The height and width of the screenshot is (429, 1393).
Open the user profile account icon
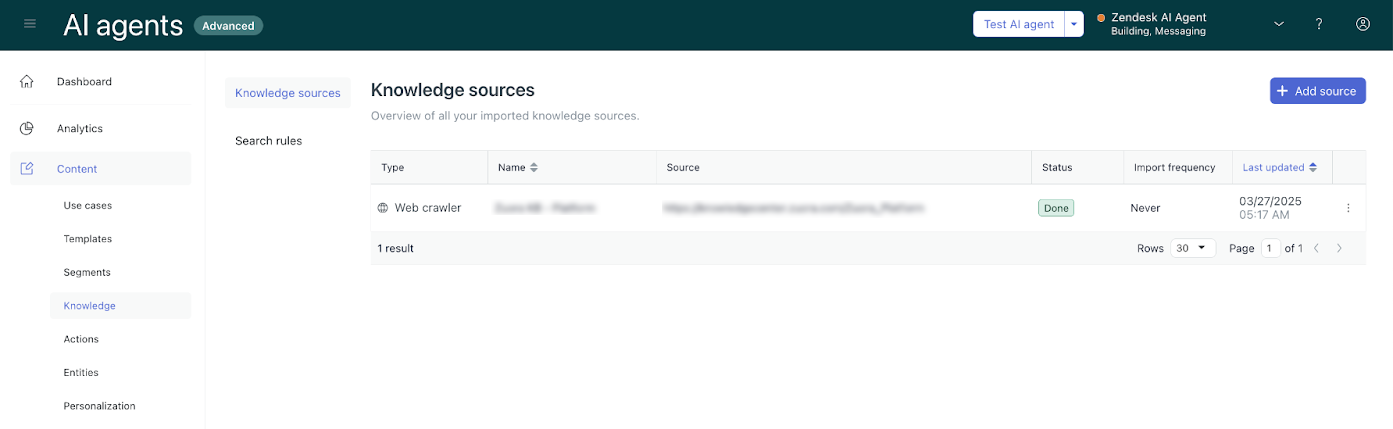1362,24
